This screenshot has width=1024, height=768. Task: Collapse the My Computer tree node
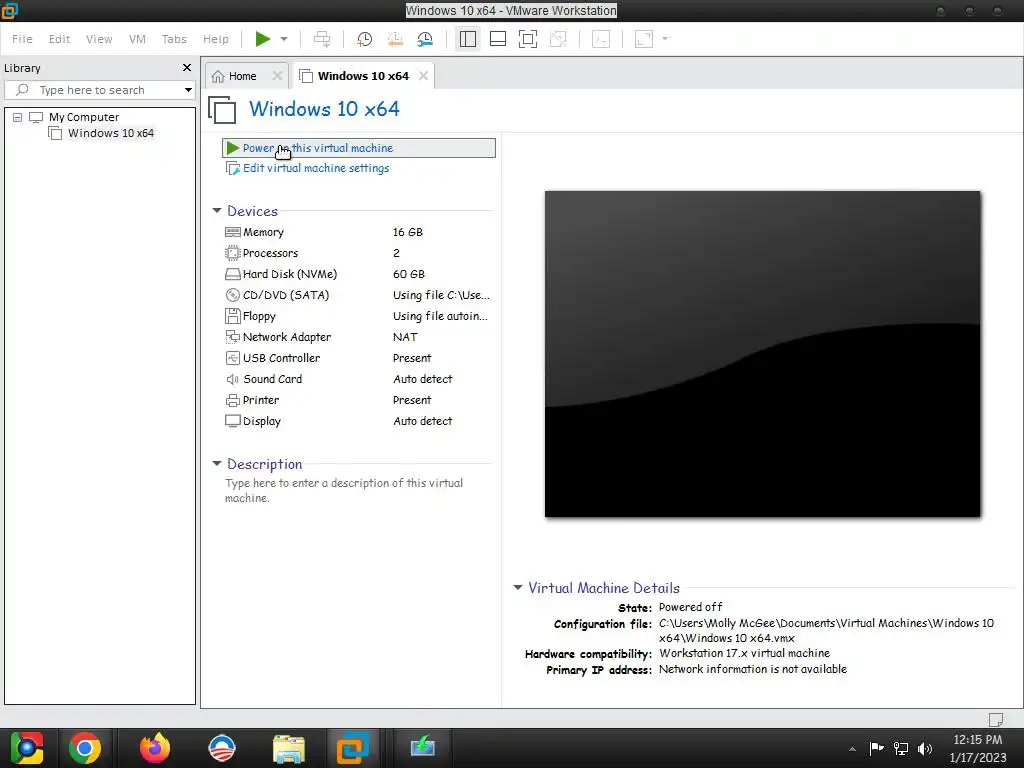click(18, 118)
